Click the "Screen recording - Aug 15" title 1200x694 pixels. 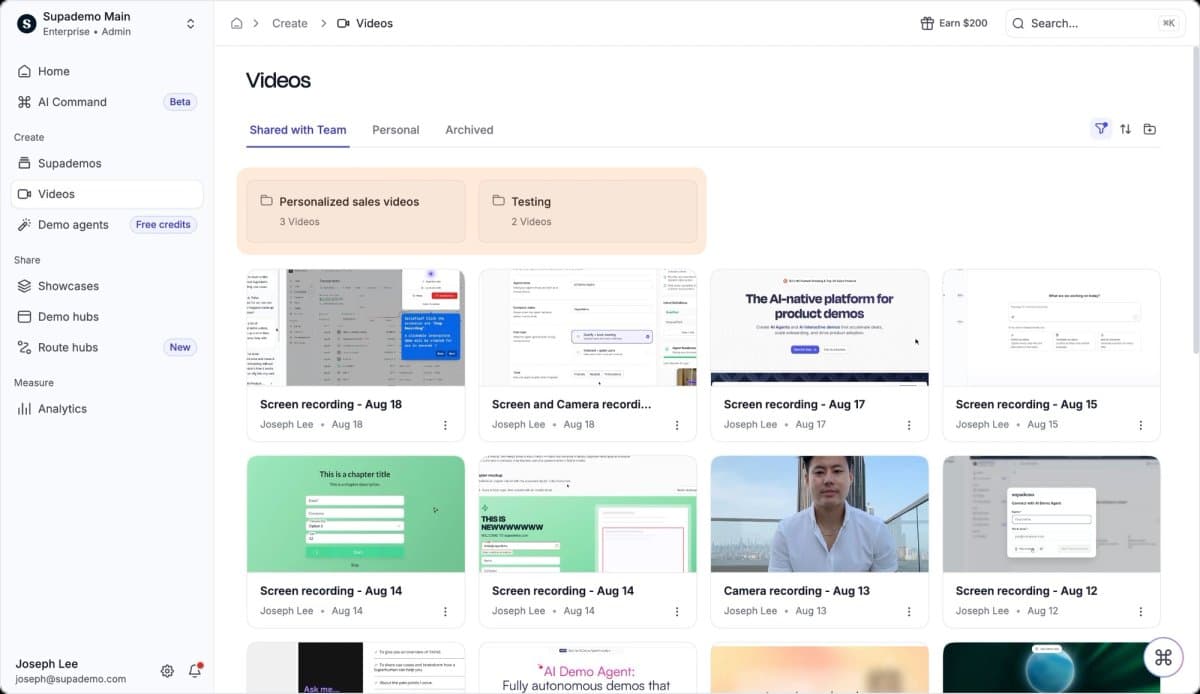pos(1026,404)
